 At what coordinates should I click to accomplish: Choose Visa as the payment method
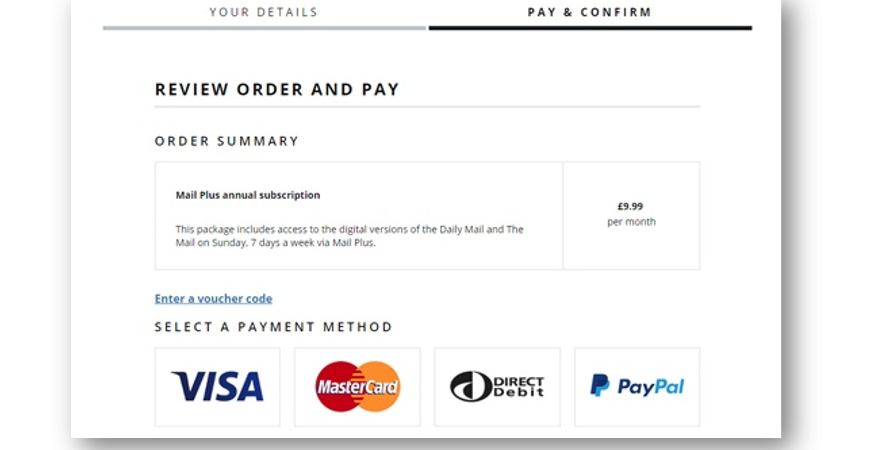(x=217, y=387)
